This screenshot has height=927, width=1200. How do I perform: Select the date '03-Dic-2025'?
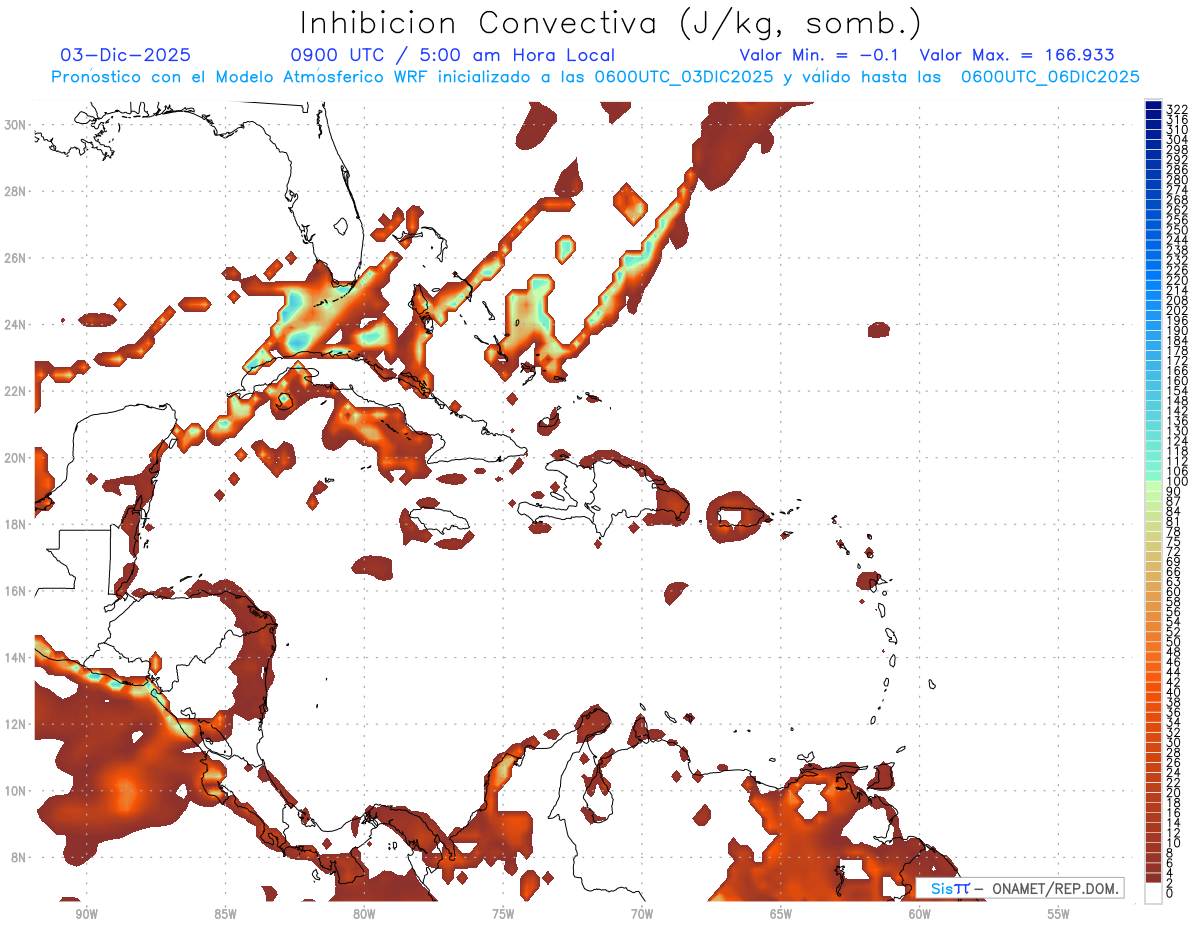(125, 56)
